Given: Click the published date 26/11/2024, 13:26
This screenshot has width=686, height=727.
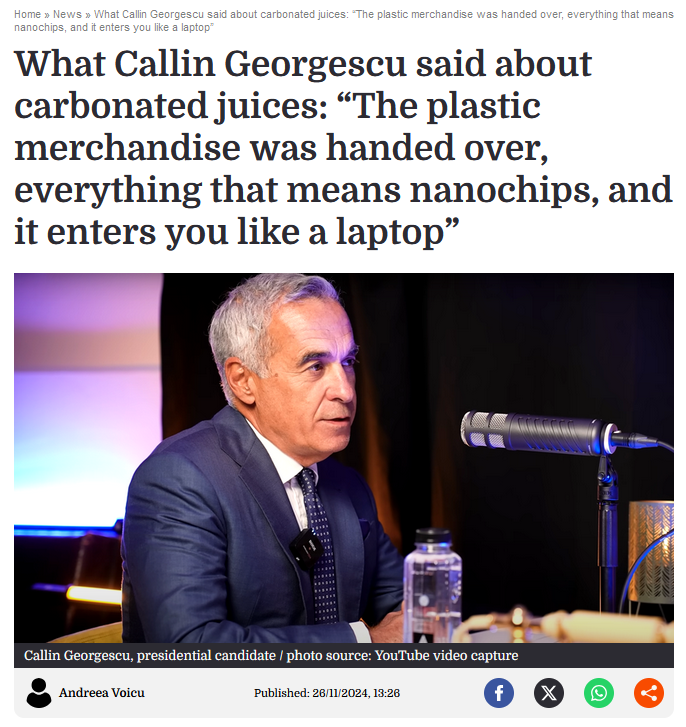Looking at the screenshot, I should [356, 693].
